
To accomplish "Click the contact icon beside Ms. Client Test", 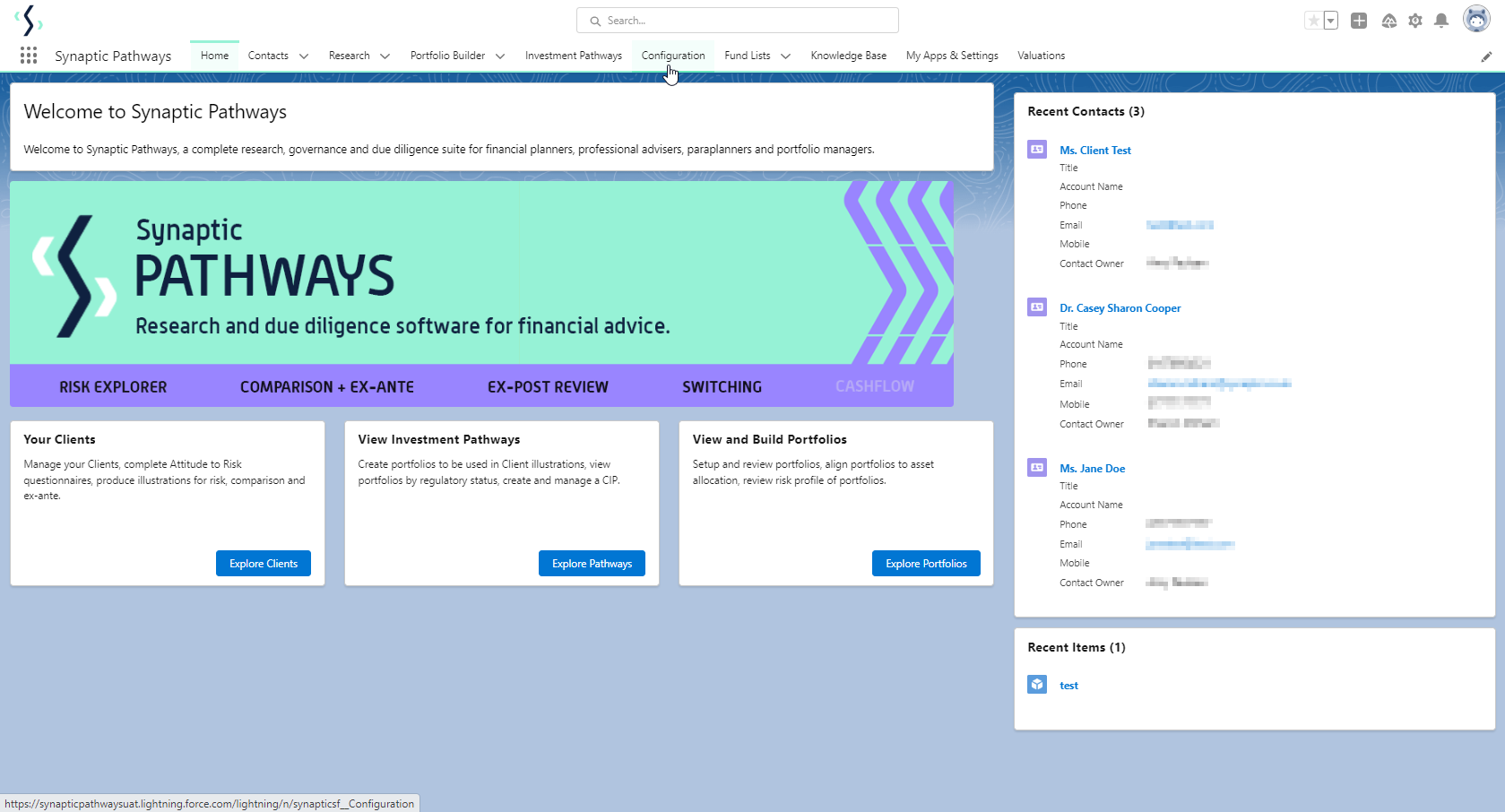I will [1037, 150].
